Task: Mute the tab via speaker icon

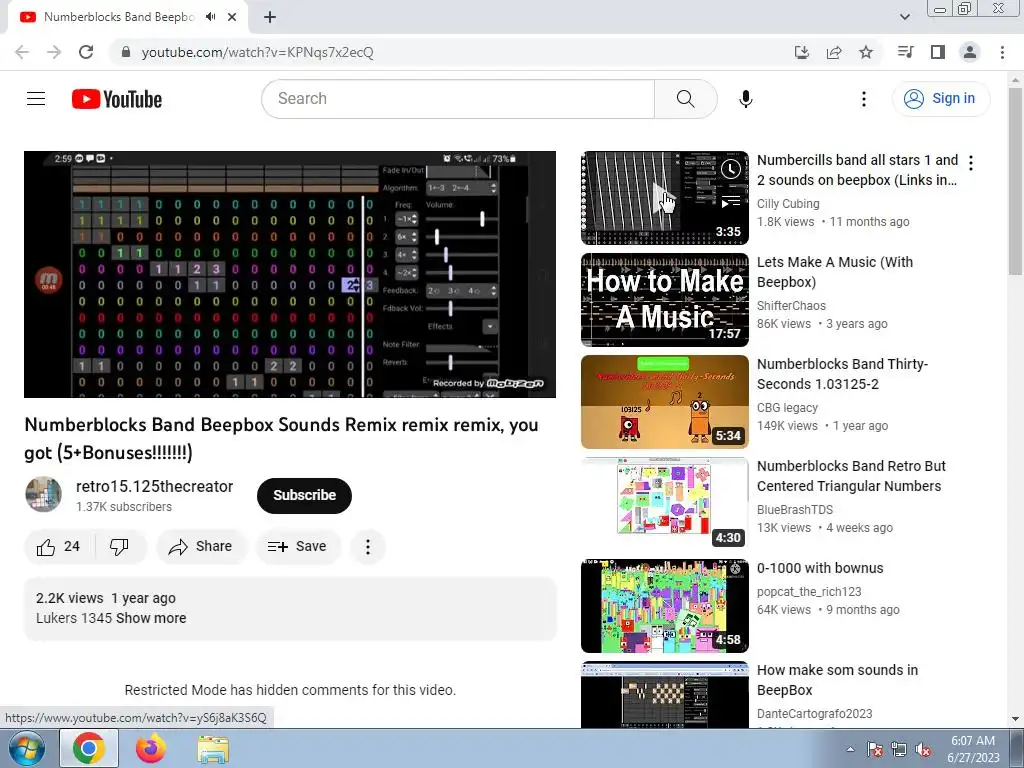Action: [x=210, y=17]
